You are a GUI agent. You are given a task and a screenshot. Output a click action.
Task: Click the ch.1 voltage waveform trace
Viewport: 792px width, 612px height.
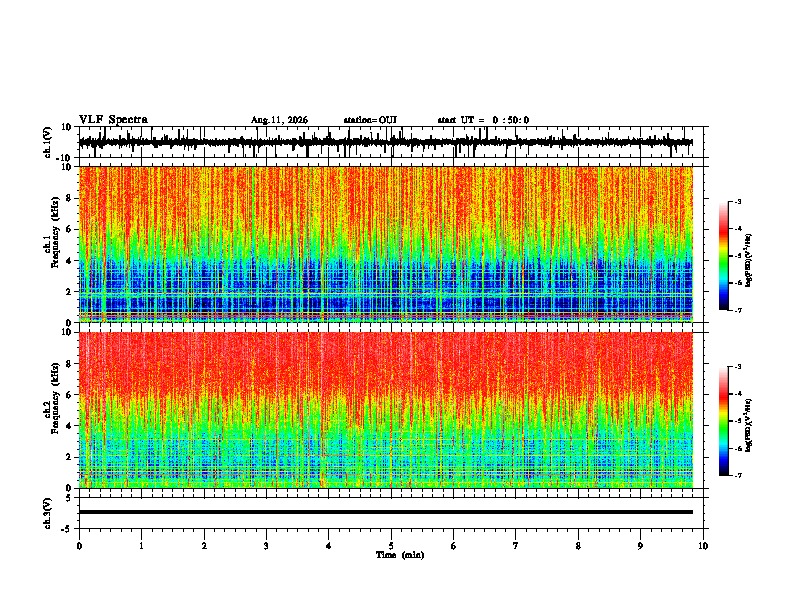(x=385, y=142)
